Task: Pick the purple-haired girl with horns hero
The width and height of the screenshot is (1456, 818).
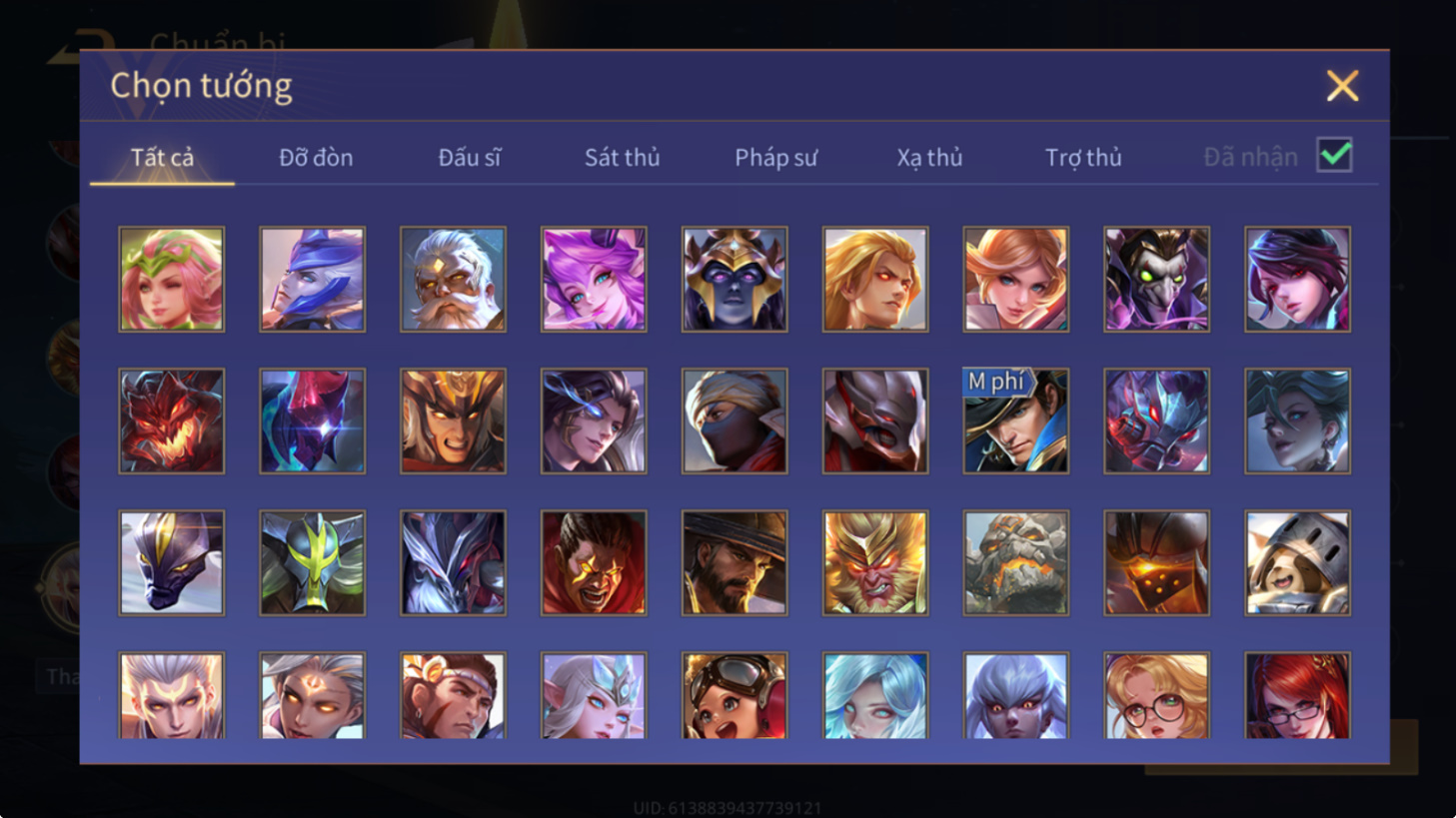Action: point(594,279)
